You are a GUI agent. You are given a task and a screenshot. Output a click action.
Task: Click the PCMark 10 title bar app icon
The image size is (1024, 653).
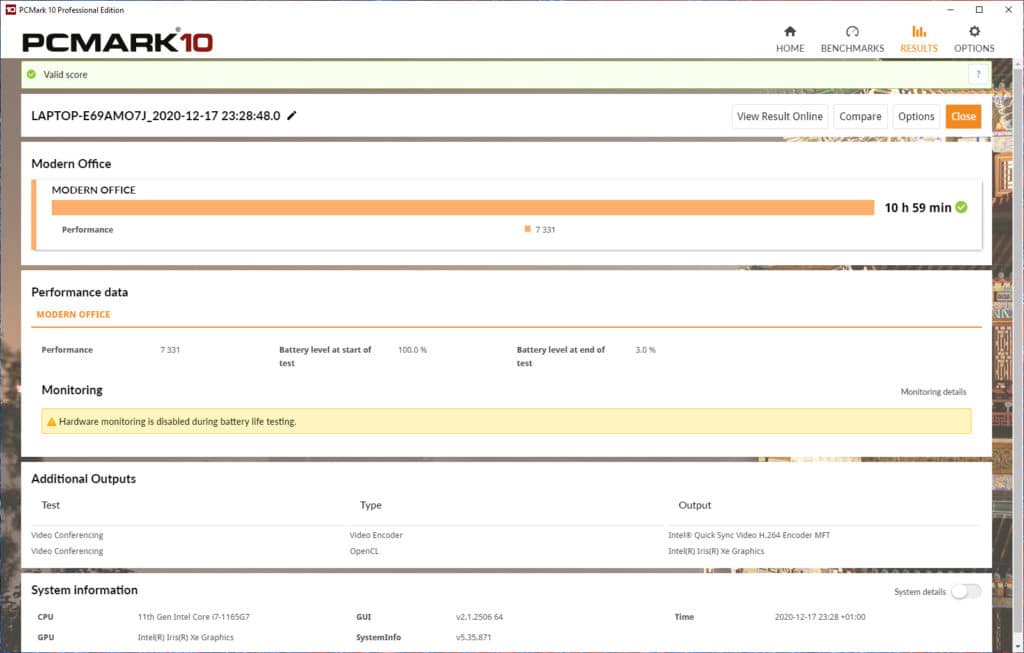pyautogui.click(x=10, y=10)
